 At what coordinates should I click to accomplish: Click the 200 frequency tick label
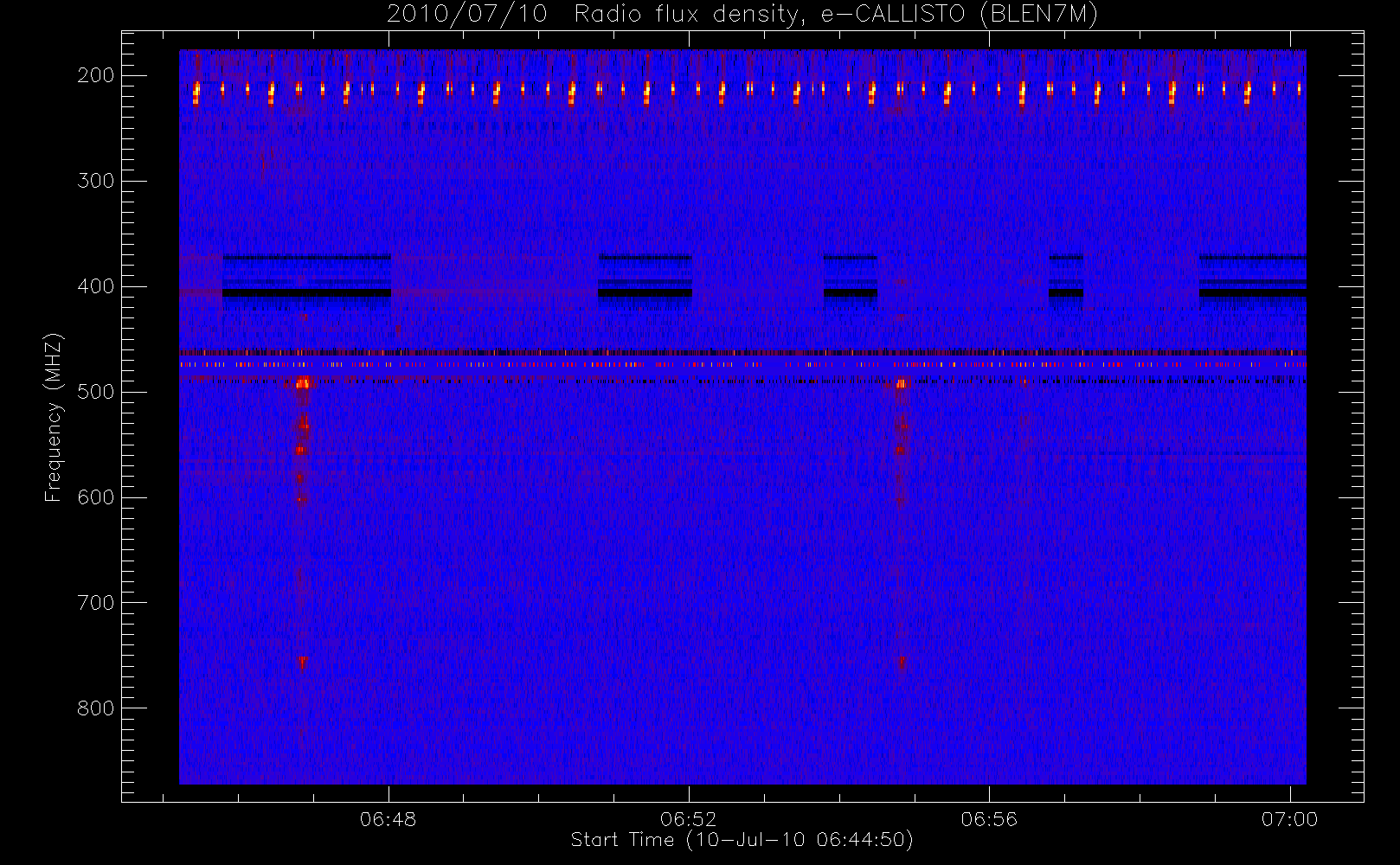(95, 75)
